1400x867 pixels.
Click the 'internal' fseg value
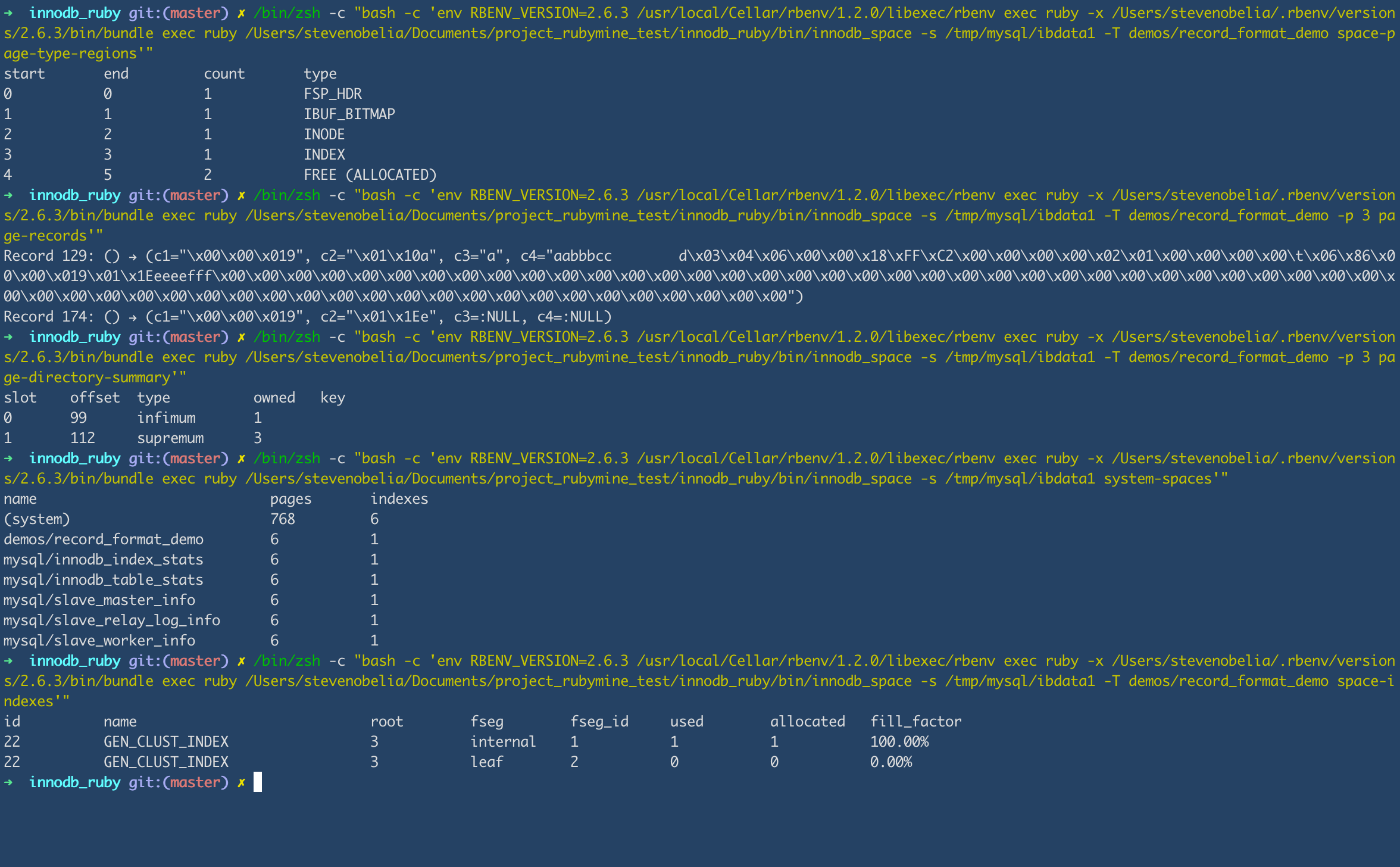pyautogui.click(x=502, y=742)
